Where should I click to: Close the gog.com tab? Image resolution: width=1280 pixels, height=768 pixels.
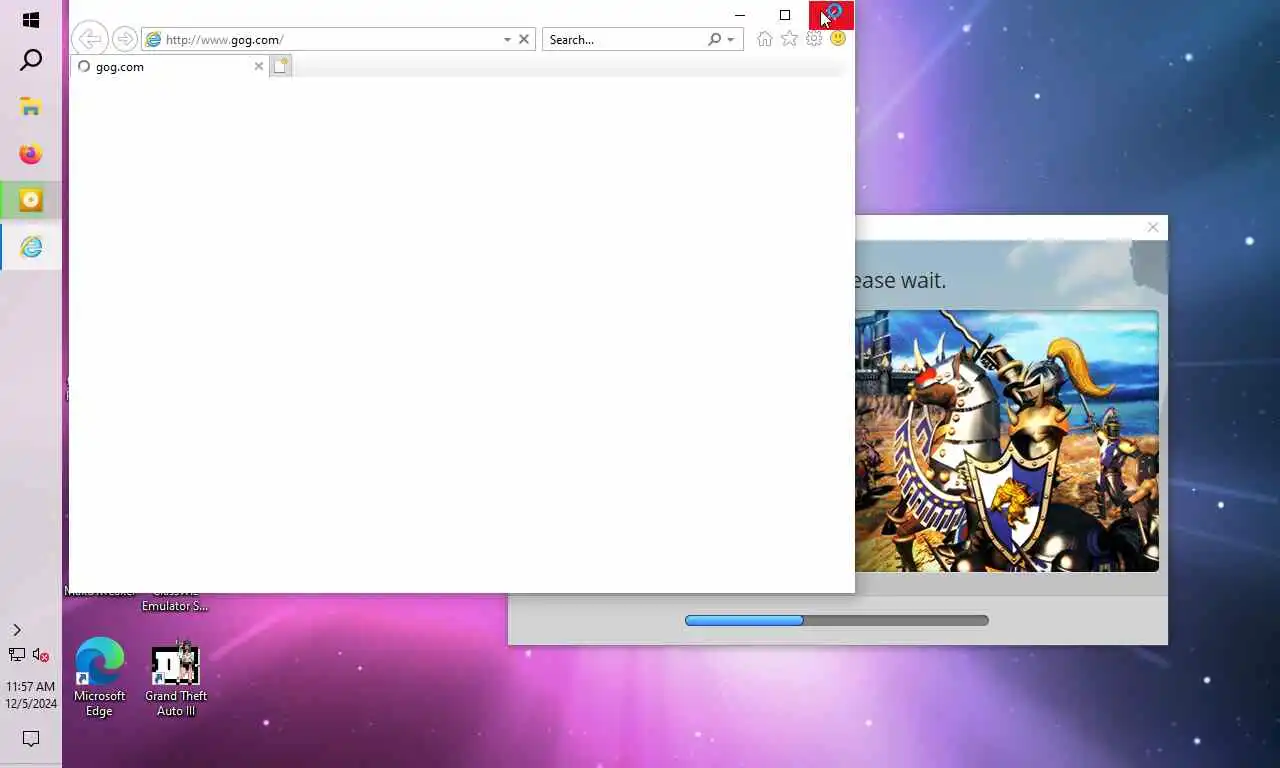[259, 66]
